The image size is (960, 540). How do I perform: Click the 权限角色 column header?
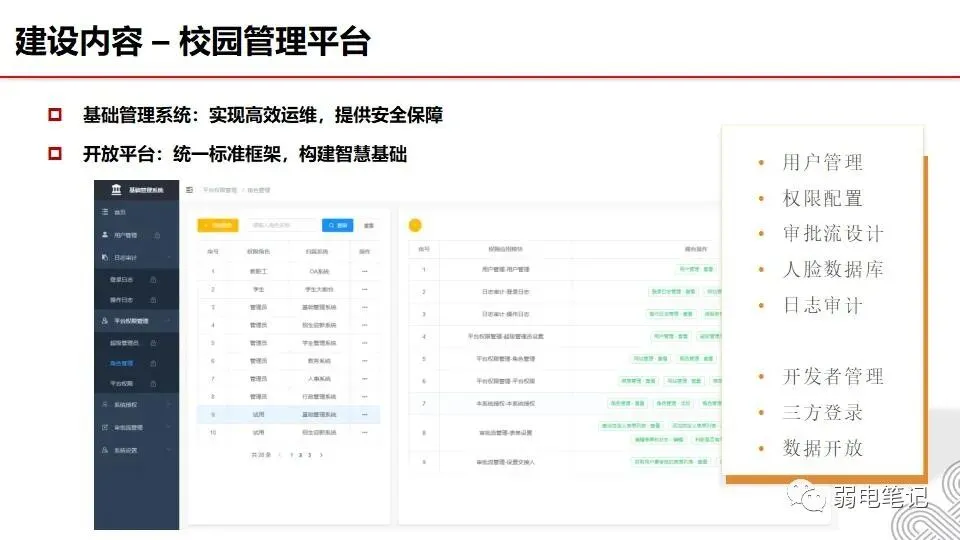[258, 252]
